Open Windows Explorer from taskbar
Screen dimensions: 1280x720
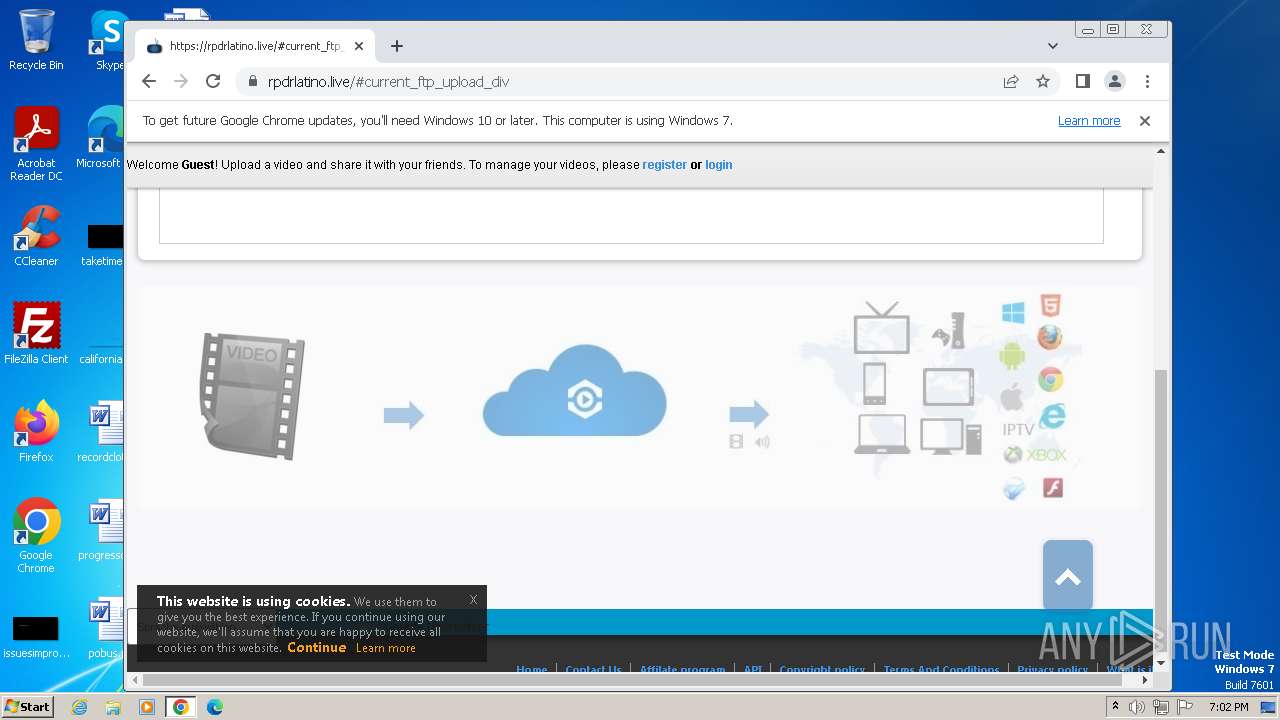tap(113, 707)
